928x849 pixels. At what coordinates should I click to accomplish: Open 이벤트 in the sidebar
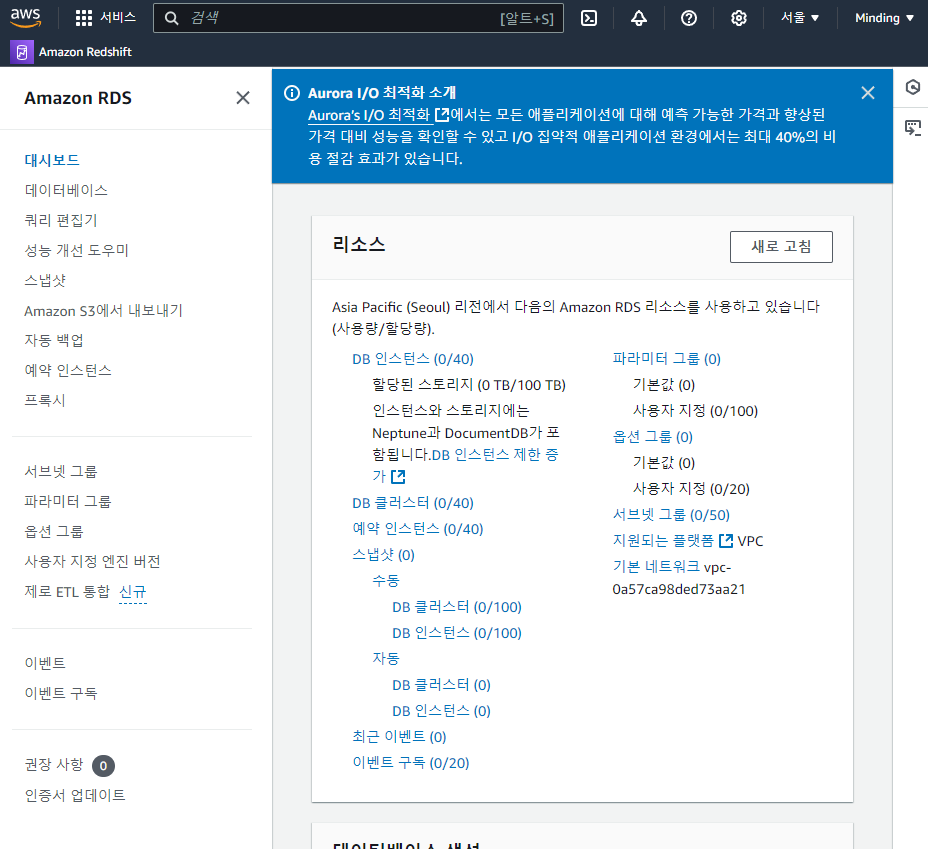(x=45, y=663)
